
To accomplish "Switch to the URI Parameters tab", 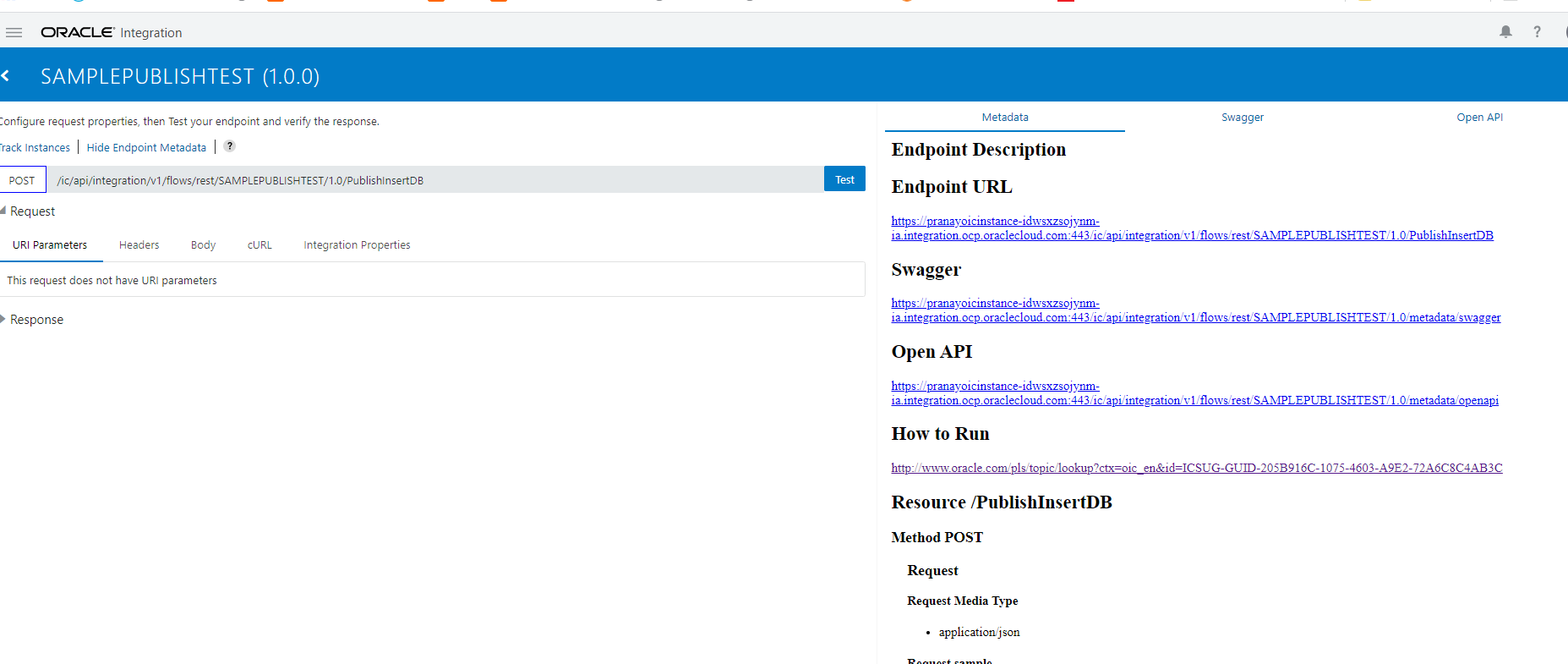I will 50,245.
